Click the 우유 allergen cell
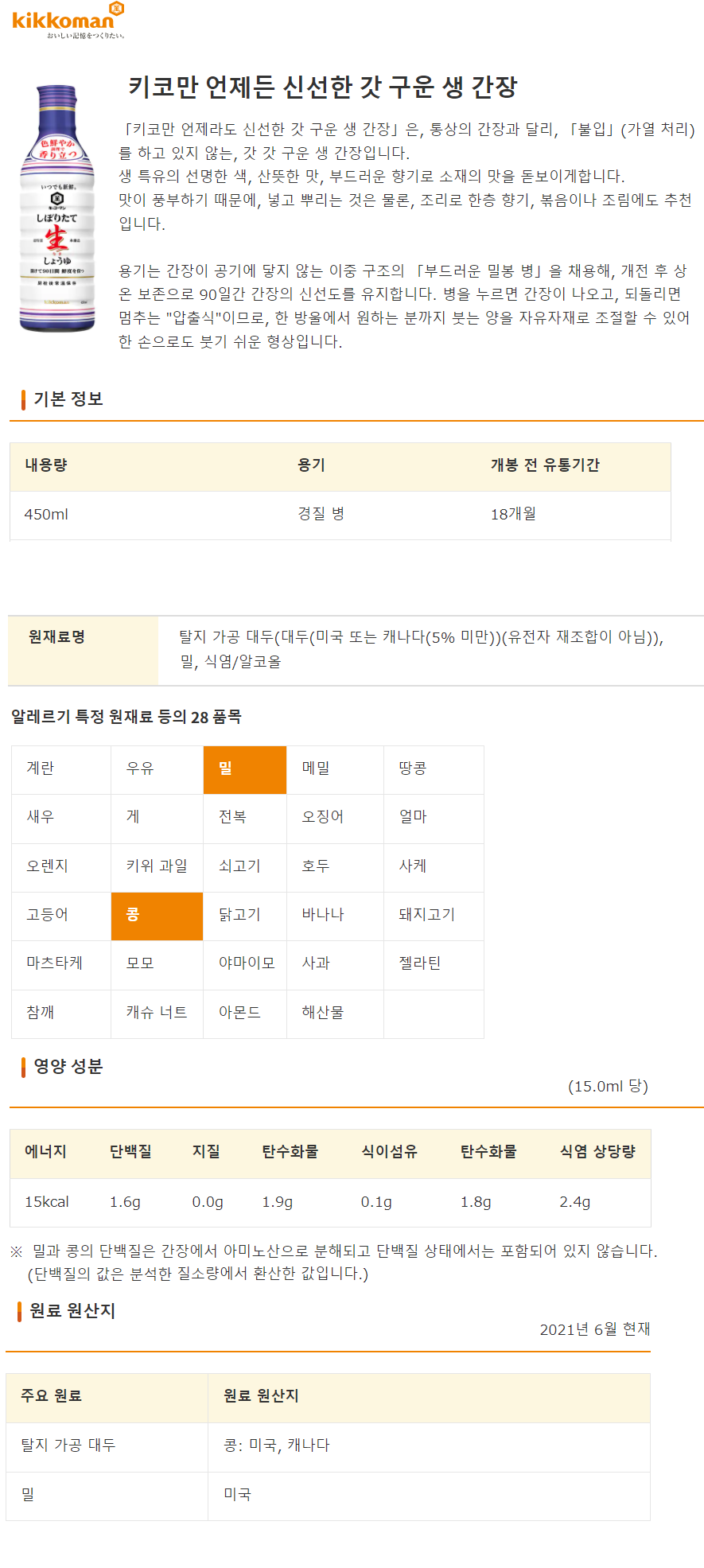This screenshot has height=1568, width=704. point(157,770)
